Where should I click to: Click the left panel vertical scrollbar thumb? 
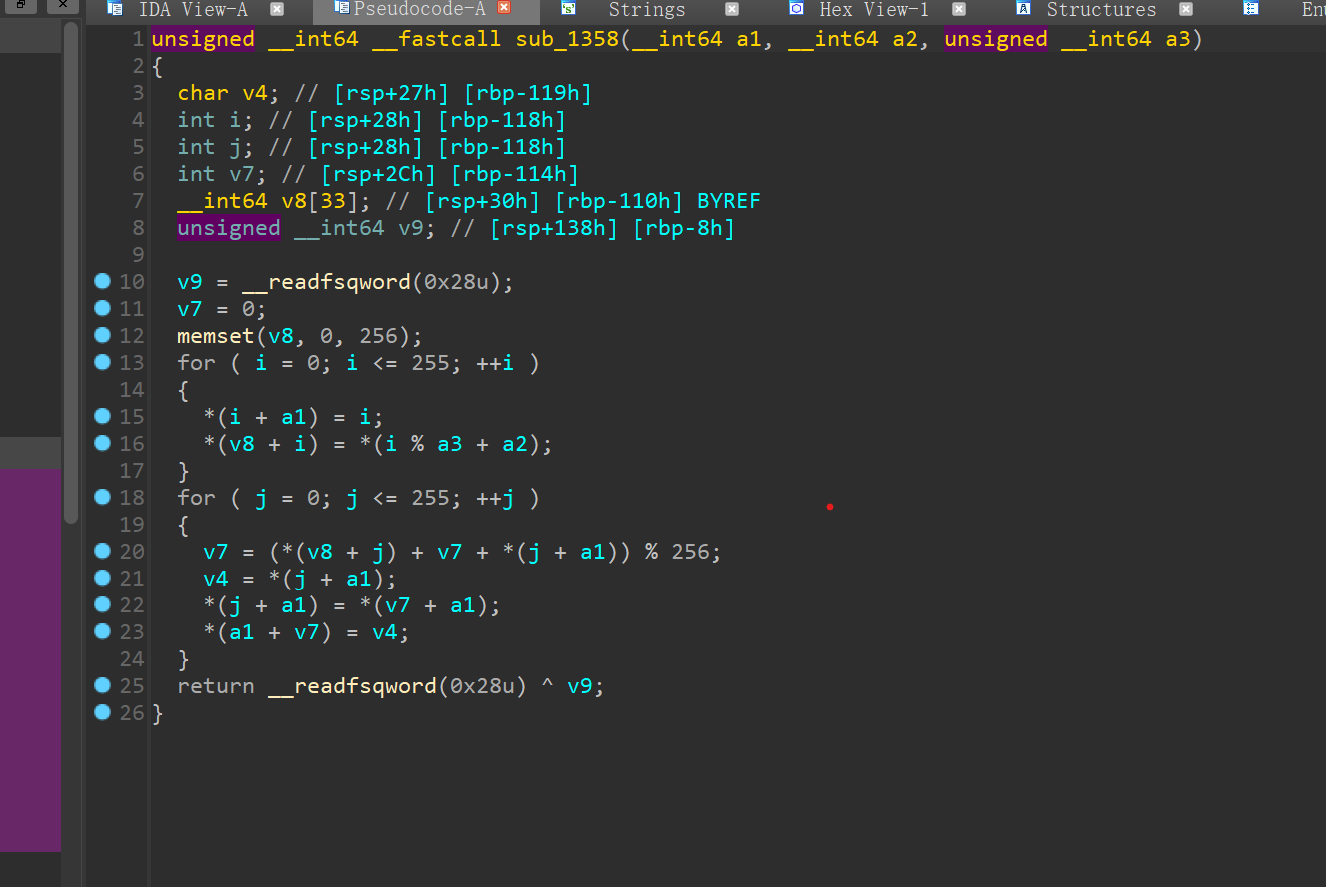click(71, 270)
